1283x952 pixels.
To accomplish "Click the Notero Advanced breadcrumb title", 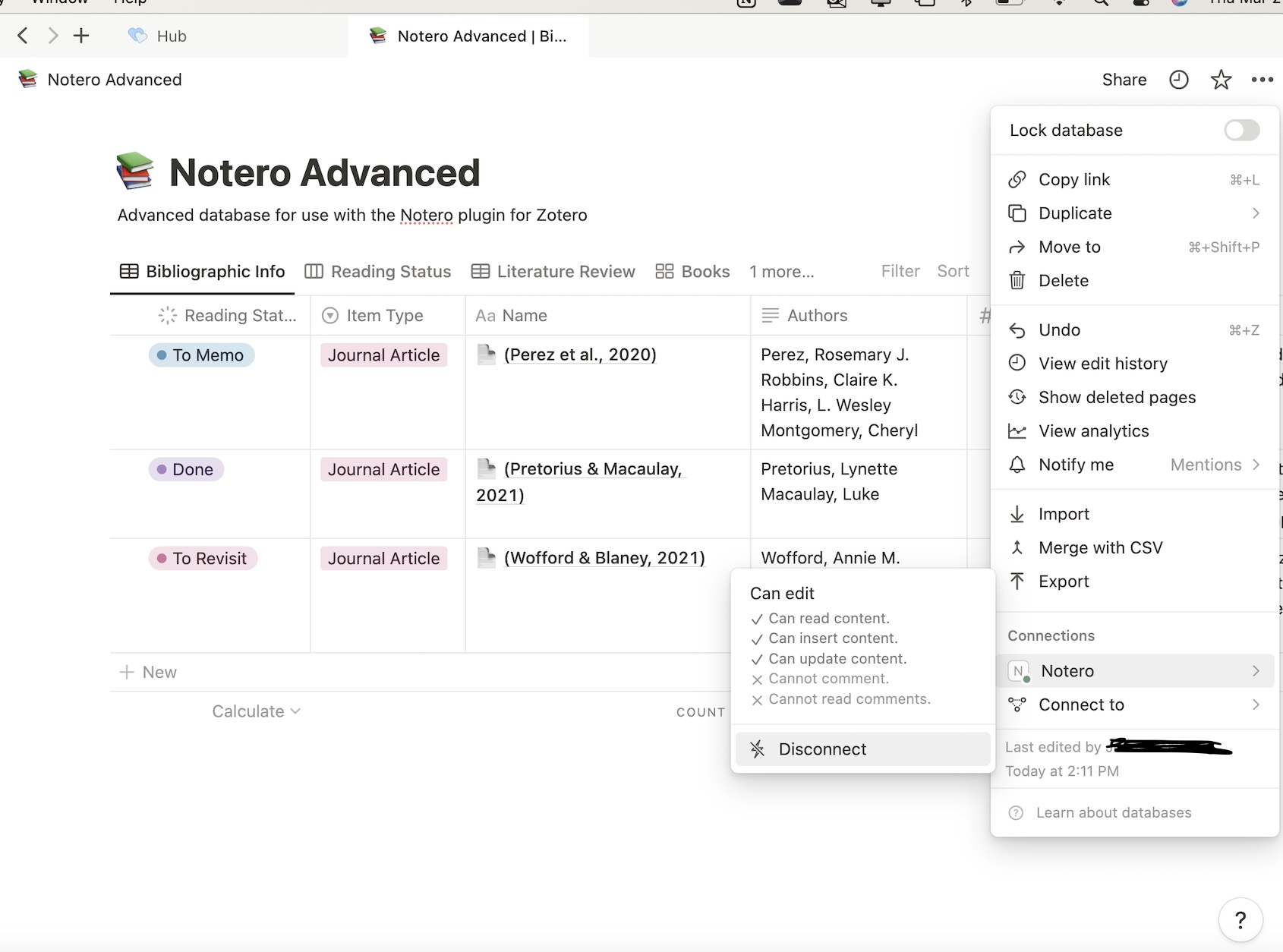I will (115, 80).
